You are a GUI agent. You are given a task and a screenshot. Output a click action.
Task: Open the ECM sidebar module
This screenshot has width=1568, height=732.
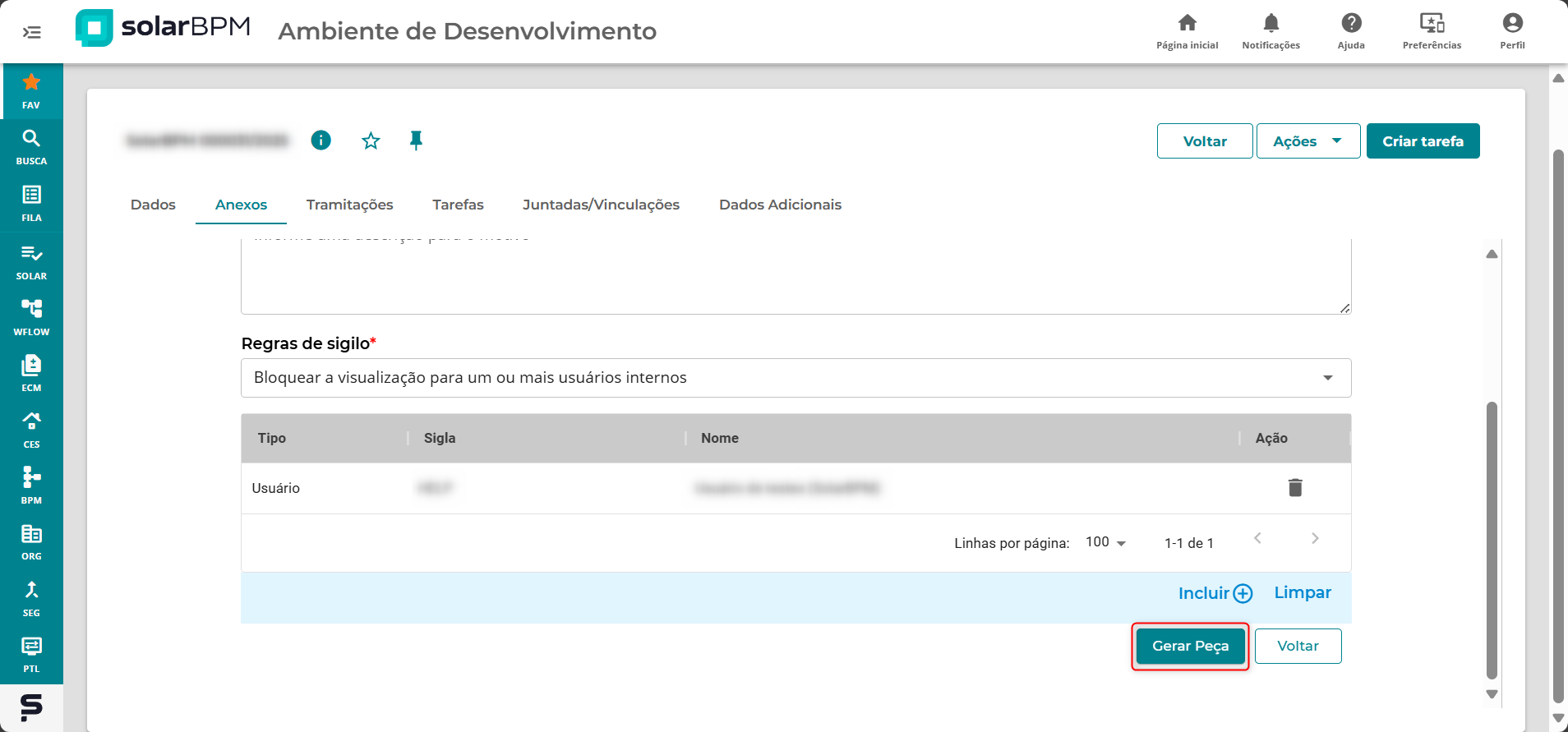point(31,372)
